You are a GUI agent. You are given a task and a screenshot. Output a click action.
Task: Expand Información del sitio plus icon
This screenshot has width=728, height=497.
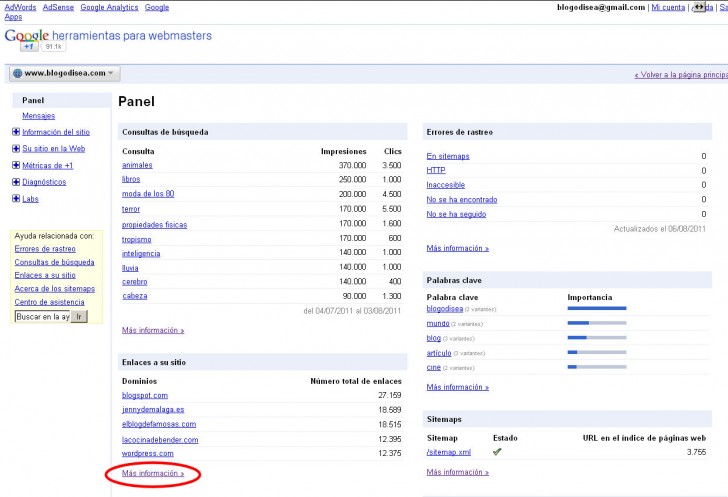[x=16, y=132]
